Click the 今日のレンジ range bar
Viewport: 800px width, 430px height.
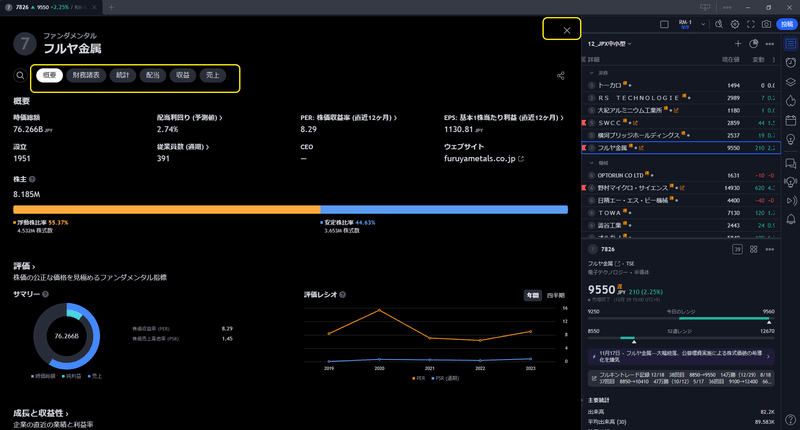pos(681,318)
